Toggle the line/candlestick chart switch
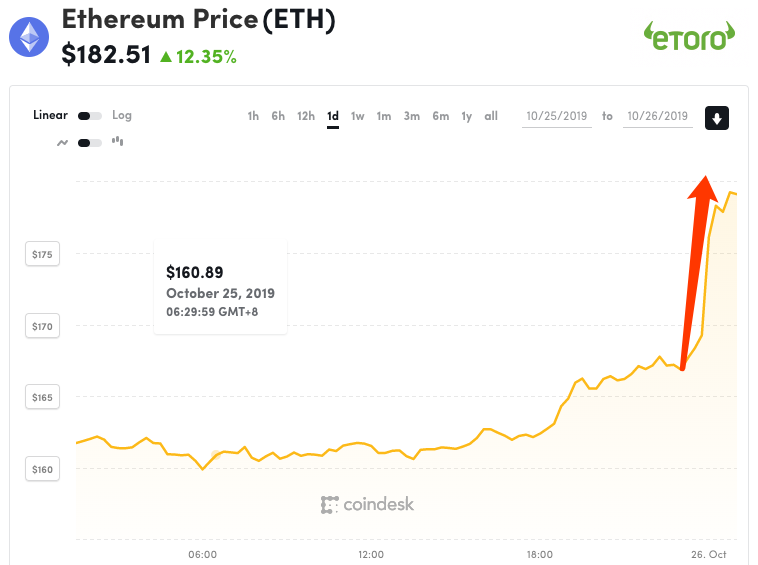Screen dimensions: 758x565 coord(90,142)
